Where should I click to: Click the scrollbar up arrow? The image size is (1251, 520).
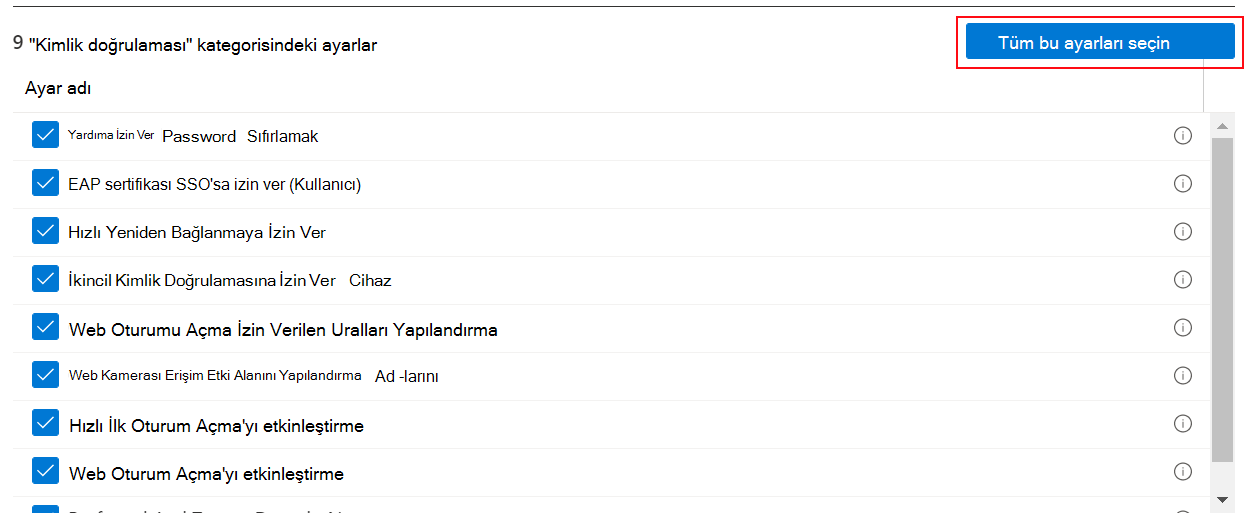[x=1222, y=126]
